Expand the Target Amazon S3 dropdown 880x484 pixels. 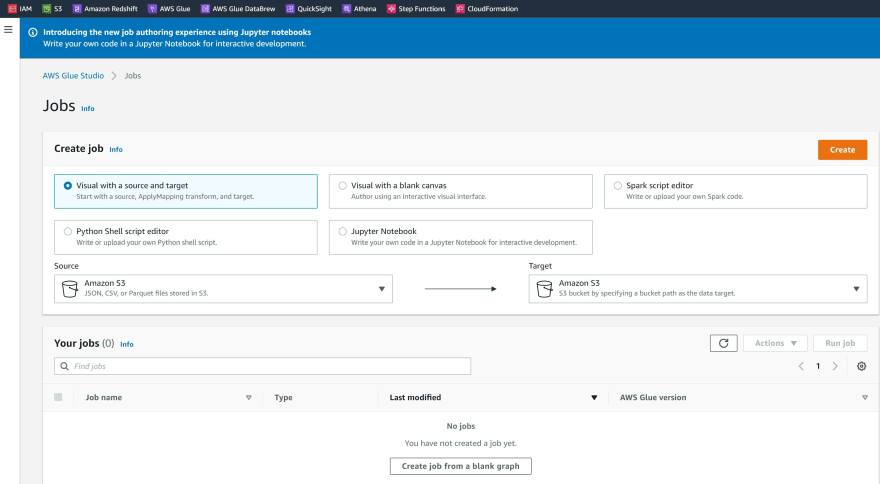pyautogui.click(x=698, y=289)
